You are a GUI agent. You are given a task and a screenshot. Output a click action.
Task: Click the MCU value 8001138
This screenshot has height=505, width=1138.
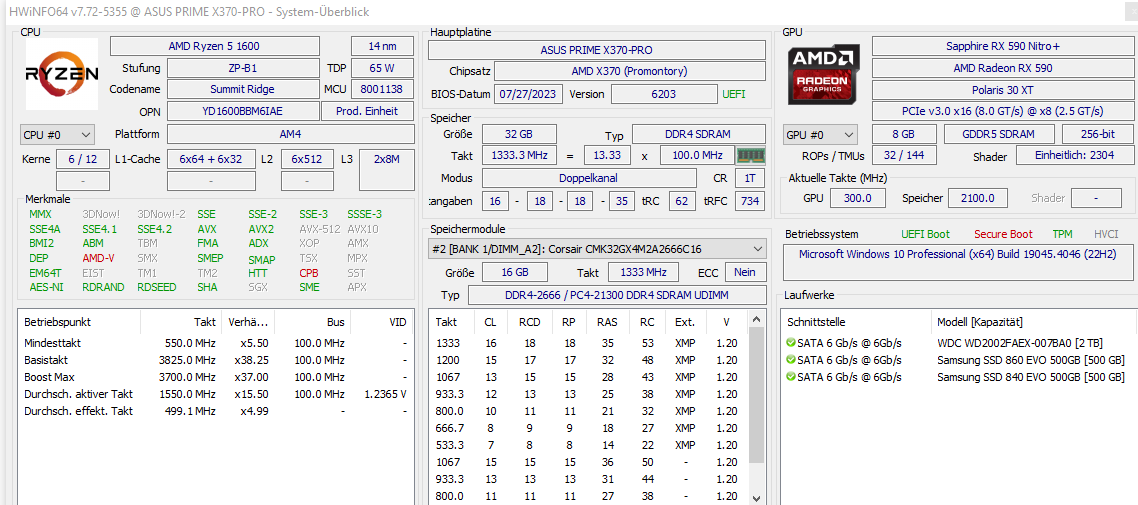(x=382, y=89)
